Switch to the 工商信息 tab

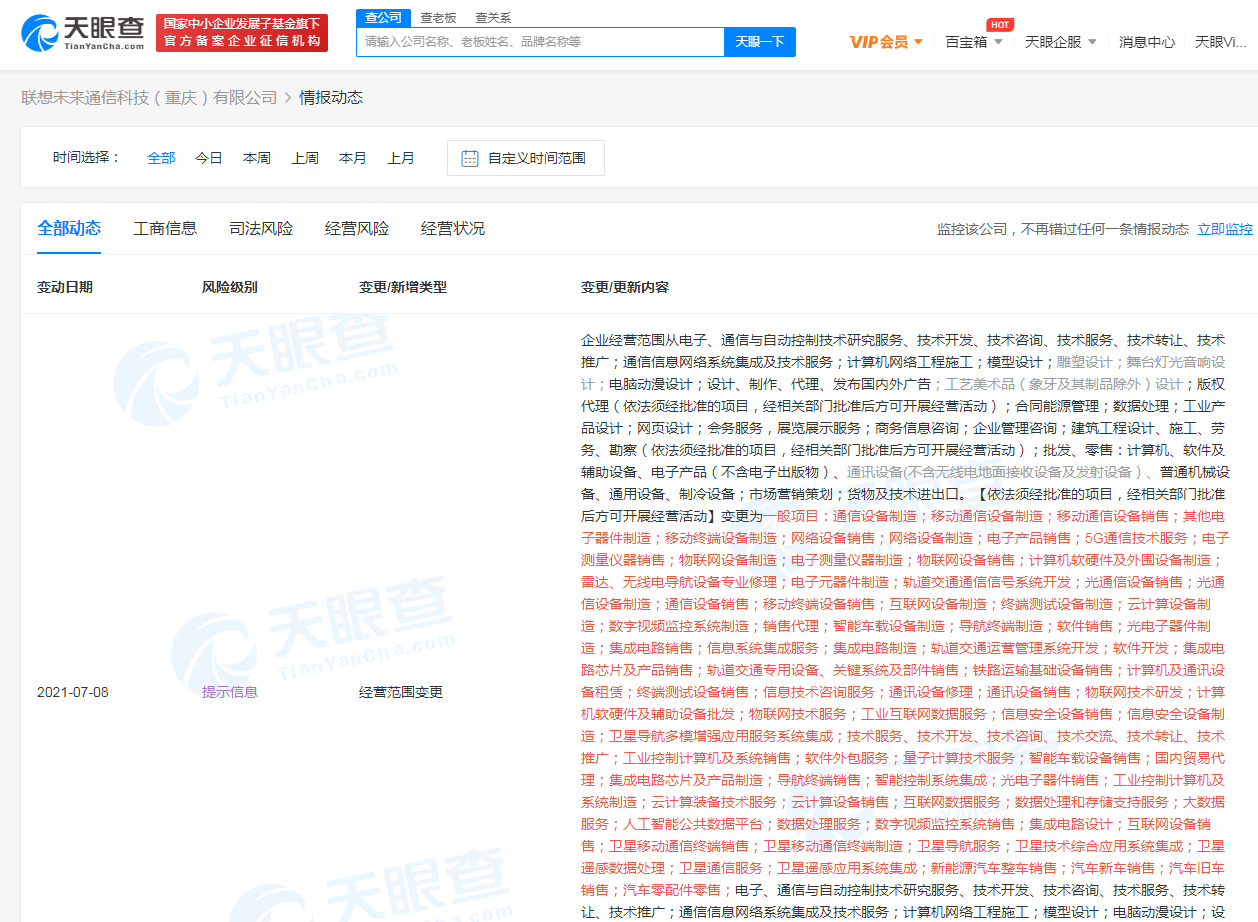(x=165, y=228)
